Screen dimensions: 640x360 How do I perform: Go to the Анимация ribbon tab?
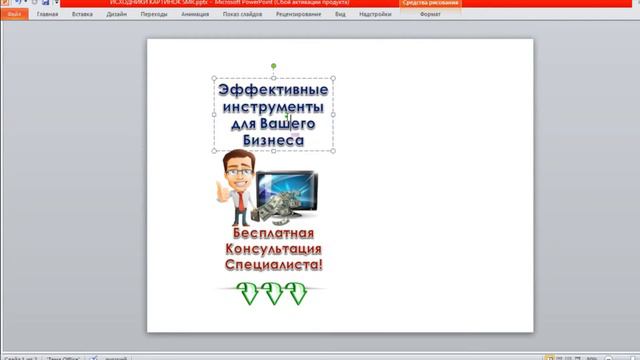(195, 14)
